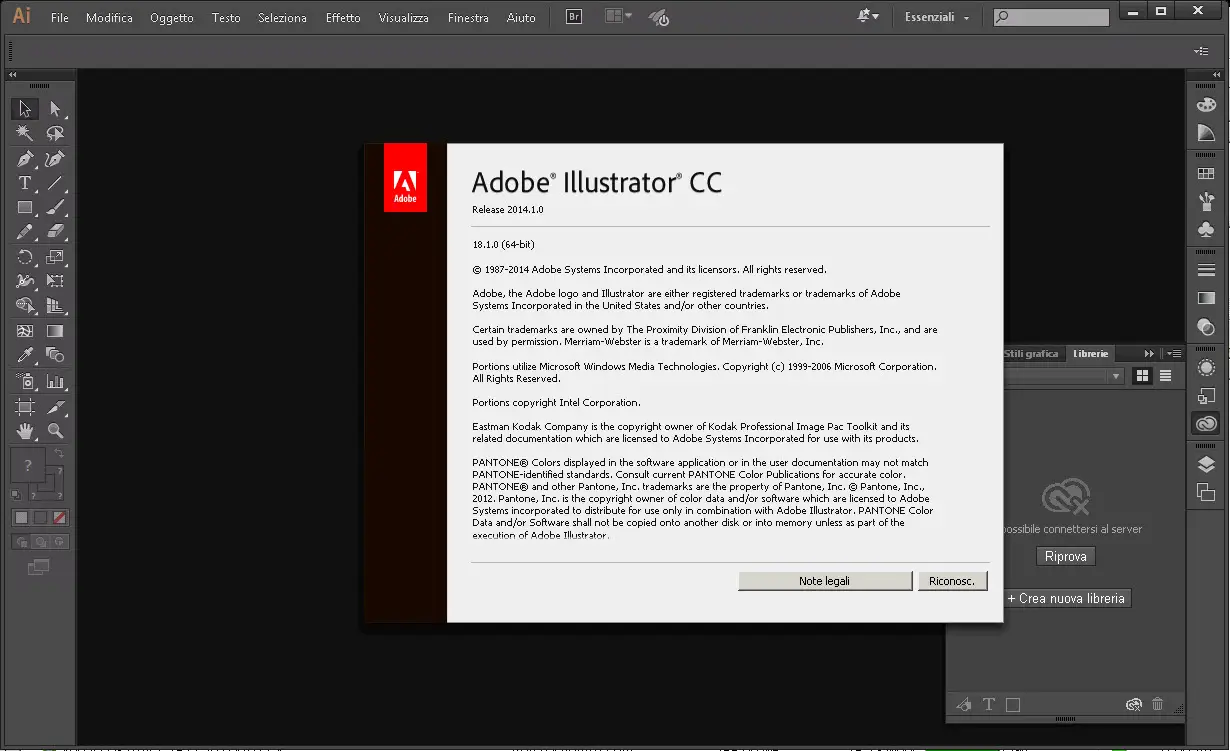Select the Line Segment tool
The width and height of the screenshot is (1230, 751).
coord(55,183)
